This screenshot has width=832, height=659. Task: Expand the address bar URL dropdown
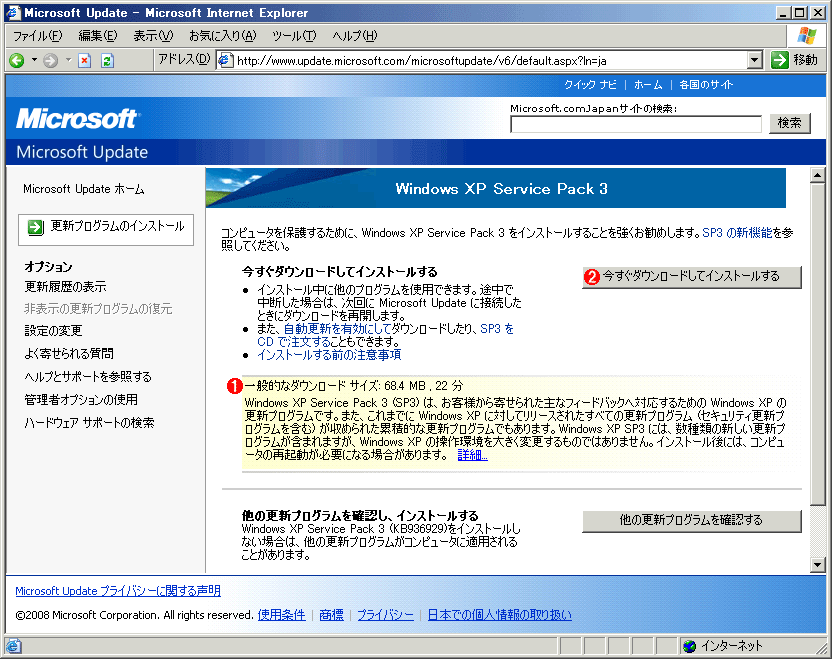tap(755, 60)
